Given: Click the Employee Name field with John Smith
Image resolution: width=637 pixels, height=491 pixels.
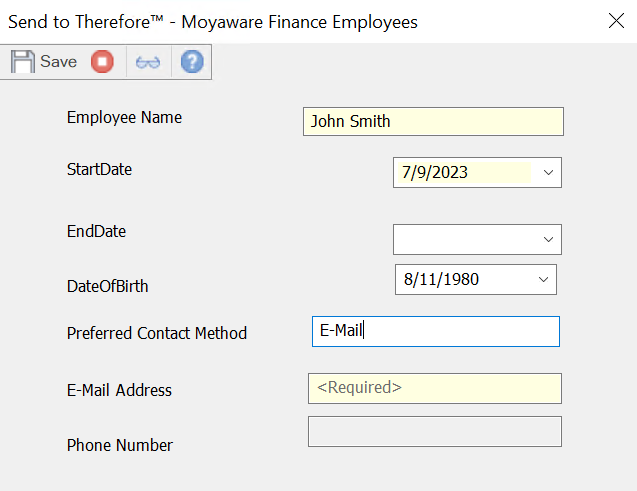Looking at the screenshot, I should (433, 121).
